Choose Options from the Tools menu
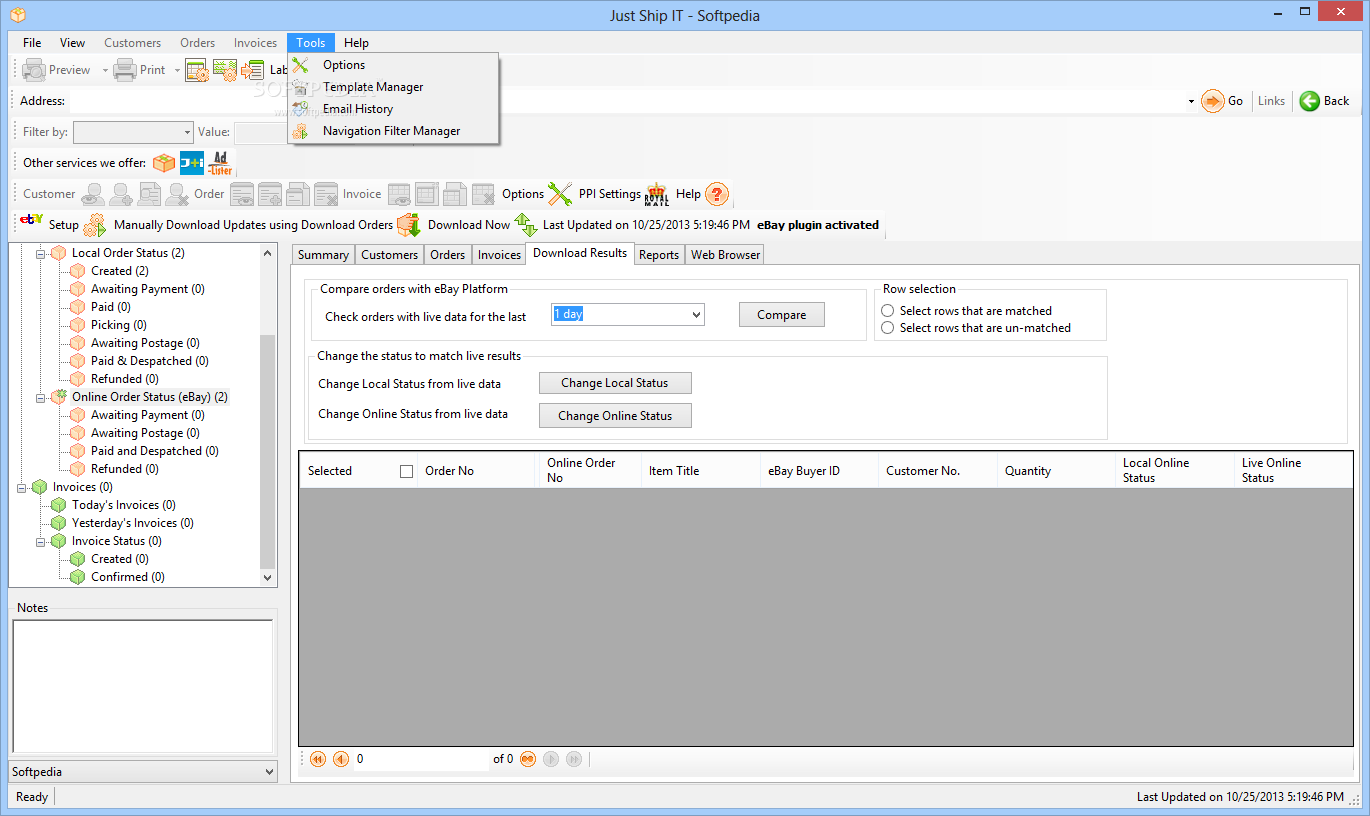 pos(393,65)
